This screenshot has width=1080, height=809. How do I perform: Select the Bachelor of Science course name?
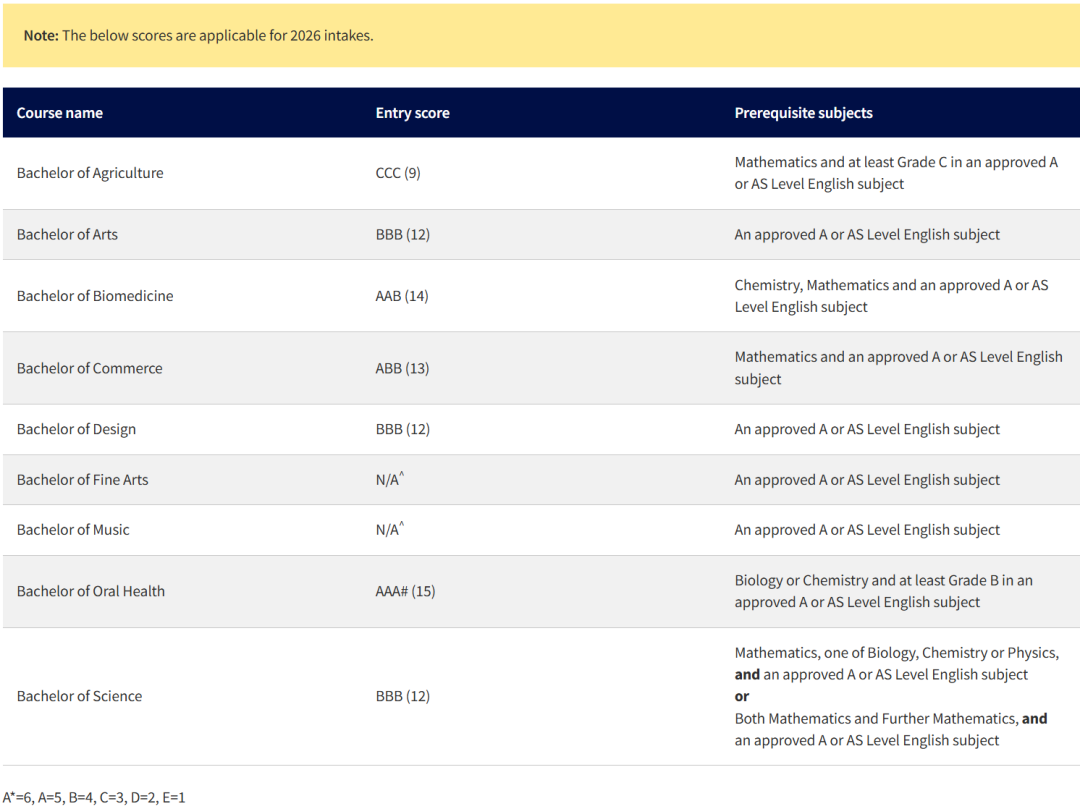click(x=79, y=696)
